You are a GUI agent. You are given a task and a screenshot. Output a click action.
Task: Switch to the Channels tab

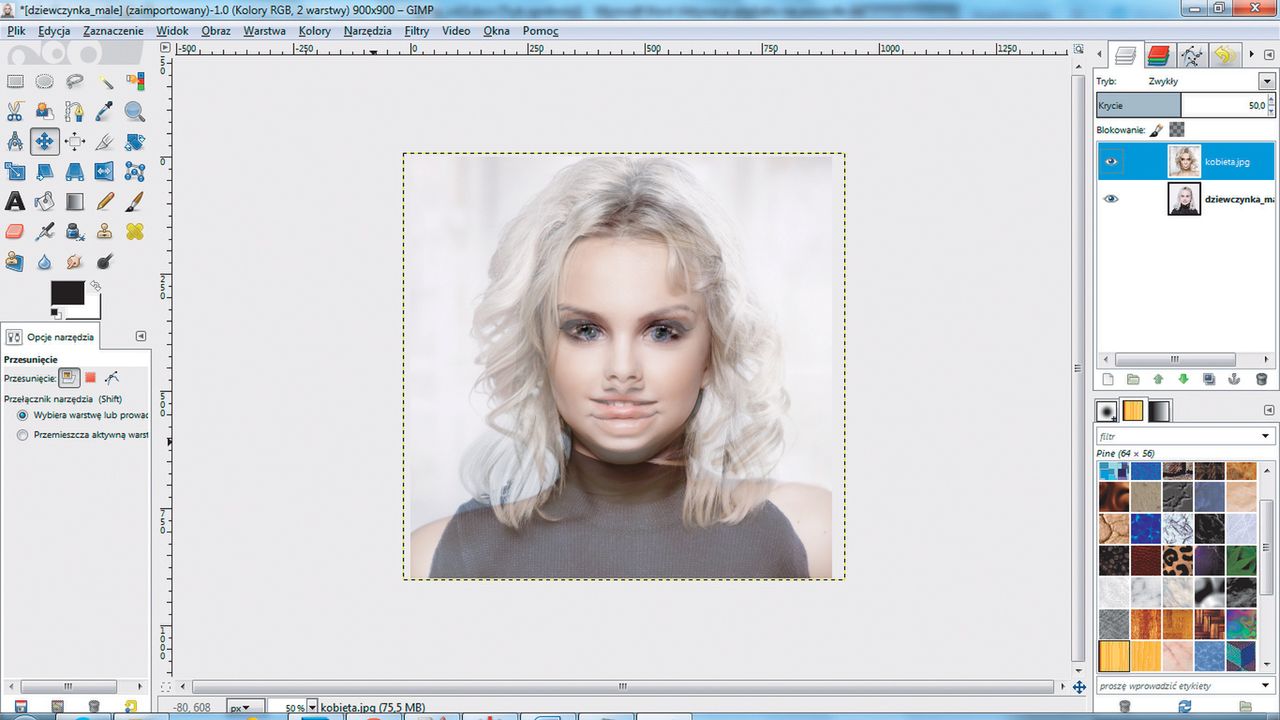click(1158, 54)
